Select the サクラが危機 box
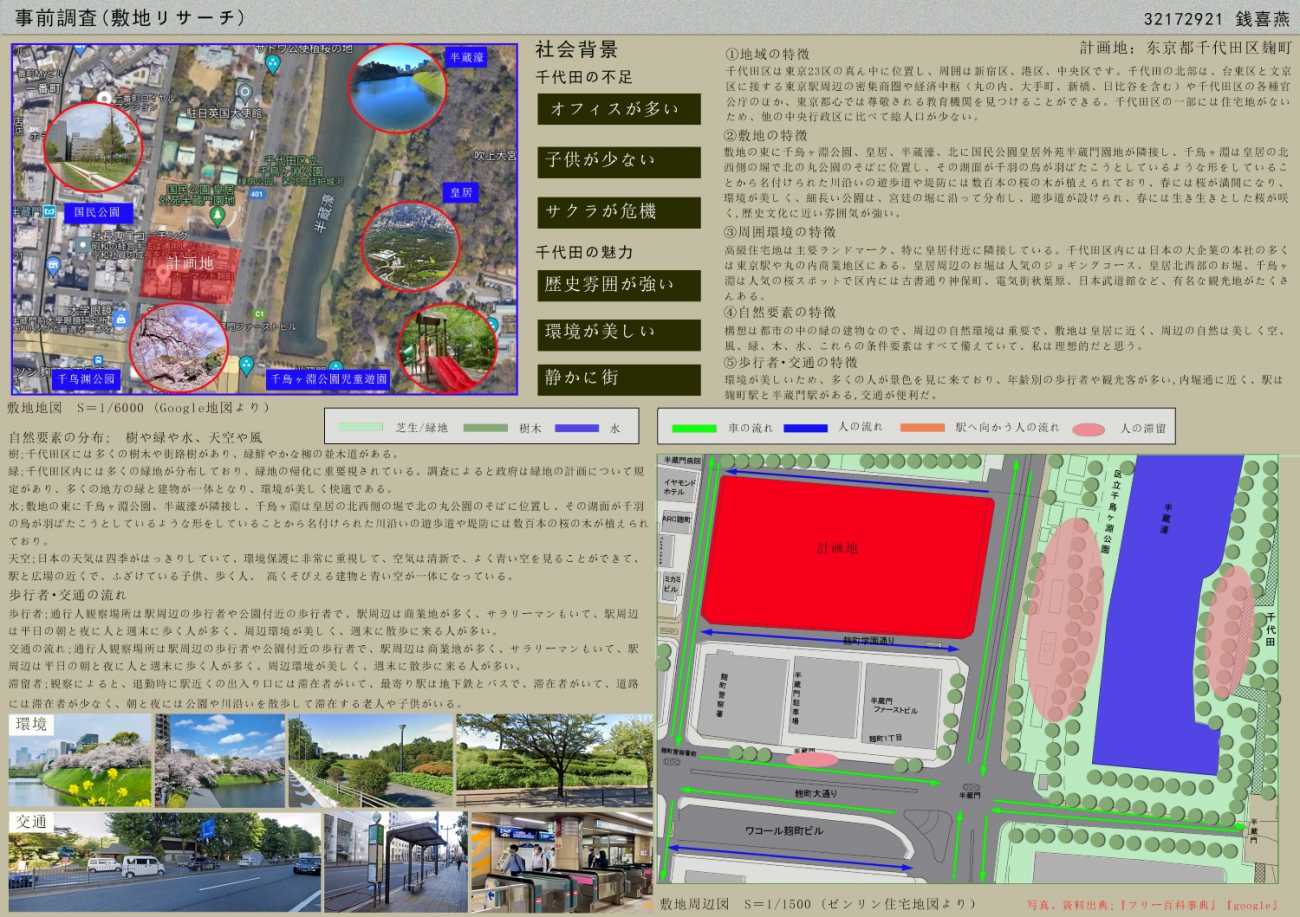The height and width of the screenshot is (917, 1300). coord(618,212)
